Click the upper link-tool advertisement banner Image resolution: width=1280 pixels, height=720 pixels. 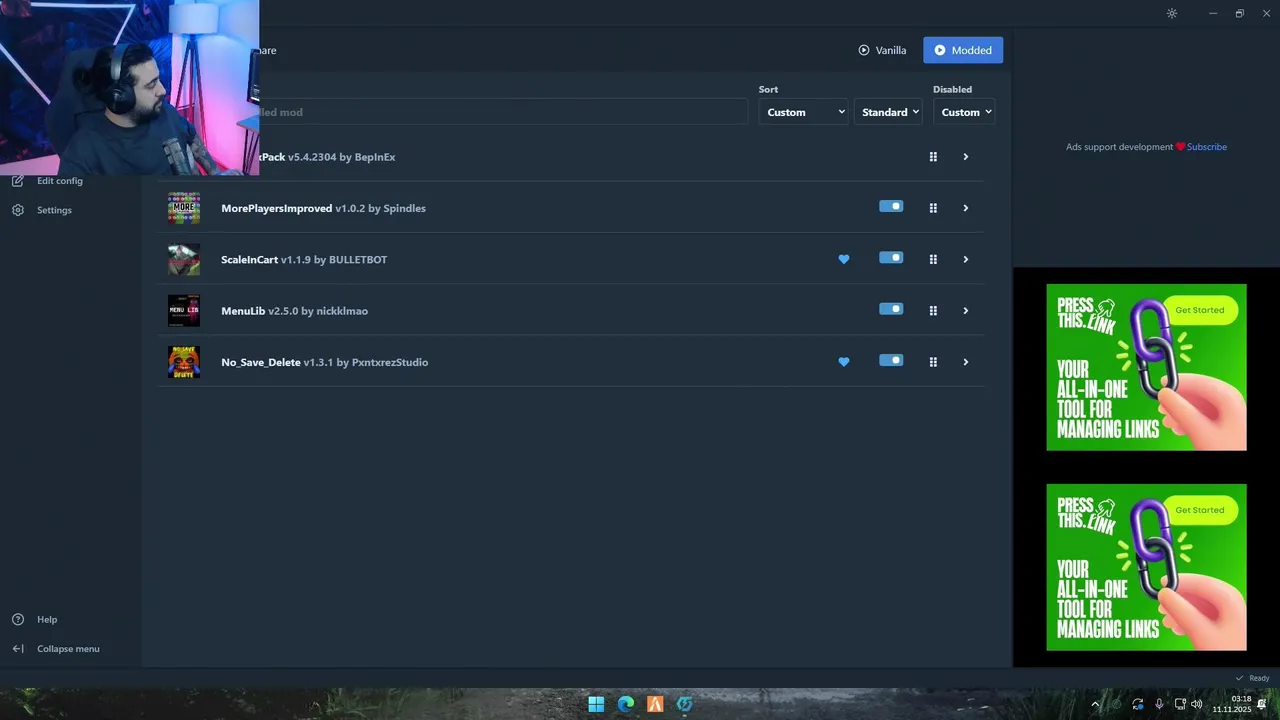tap(1146, 367)
